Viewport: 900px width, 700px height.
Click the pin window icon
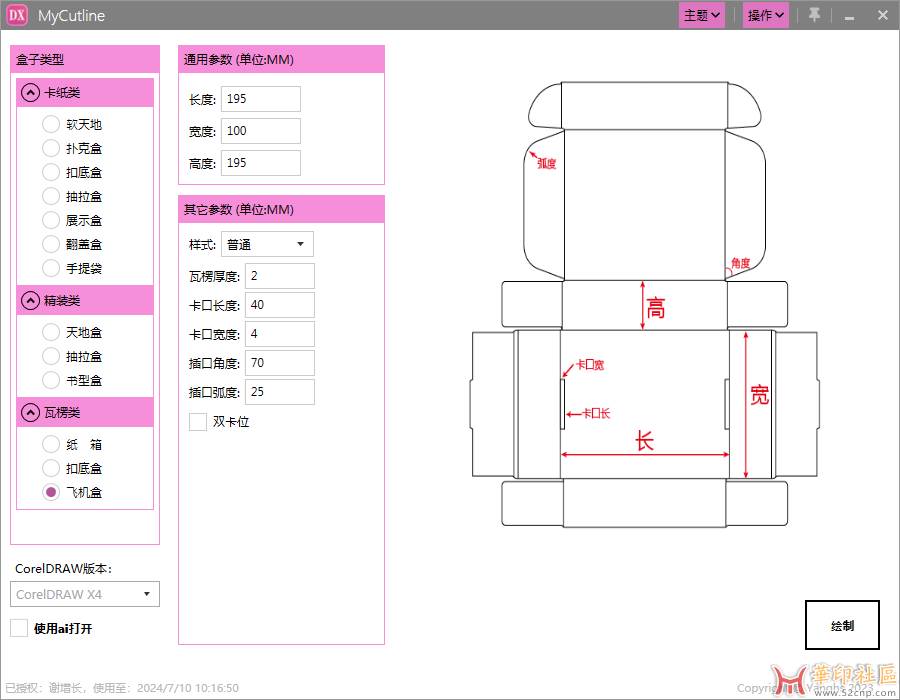coord(815,15)
